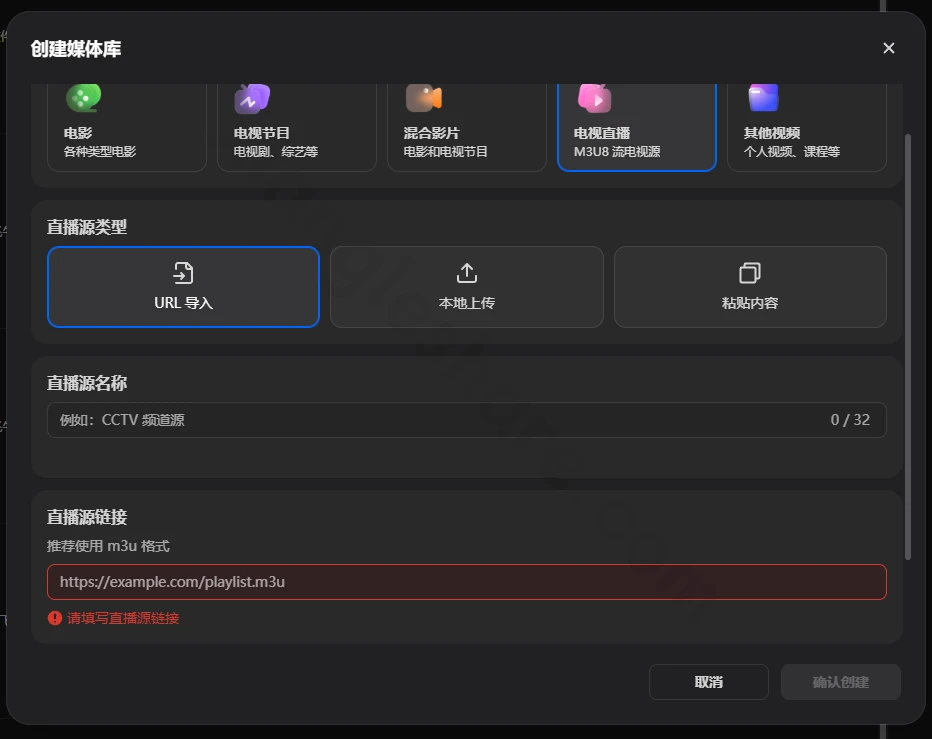This screenshot has height=739, width=932.
Task: Select the 其他视频 library type card
Action: click(x=807, y=127)
